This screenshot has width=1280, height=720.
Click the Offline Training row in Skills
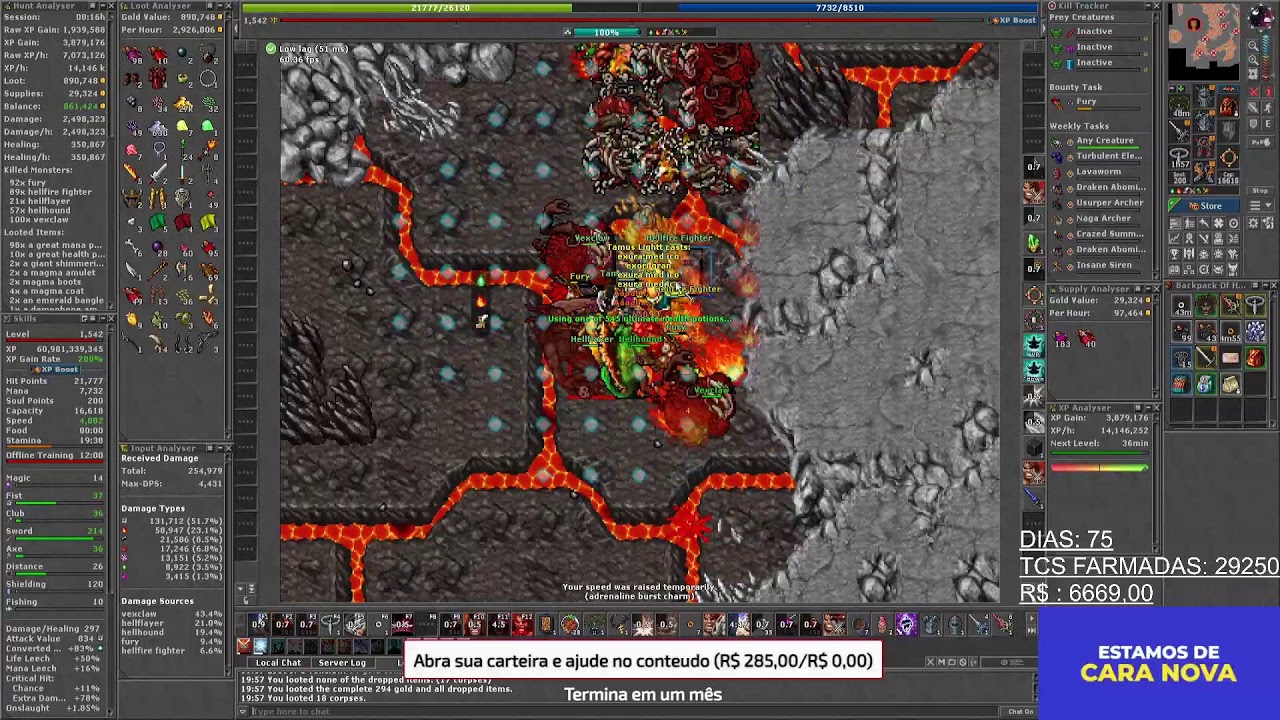pyautogui.click(x=54, y=455)
